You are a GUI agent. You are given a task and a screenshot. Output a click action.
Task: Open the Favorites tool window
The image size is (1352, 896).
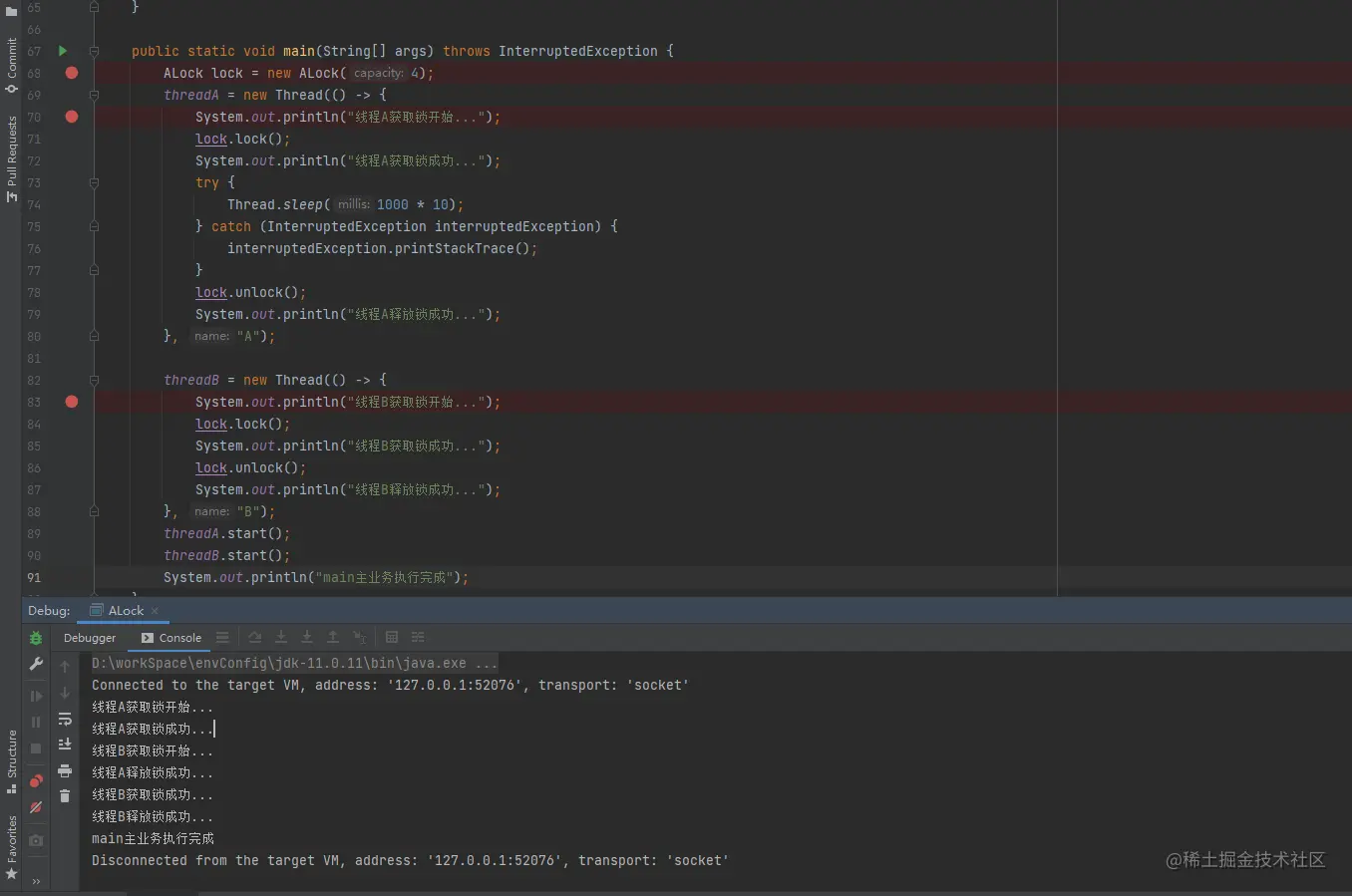pos(11,848)
